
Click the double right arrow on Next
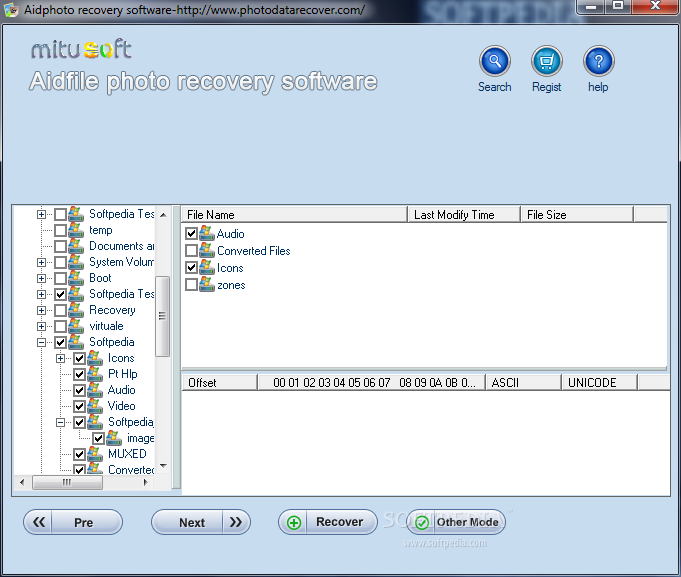[236, 522]
